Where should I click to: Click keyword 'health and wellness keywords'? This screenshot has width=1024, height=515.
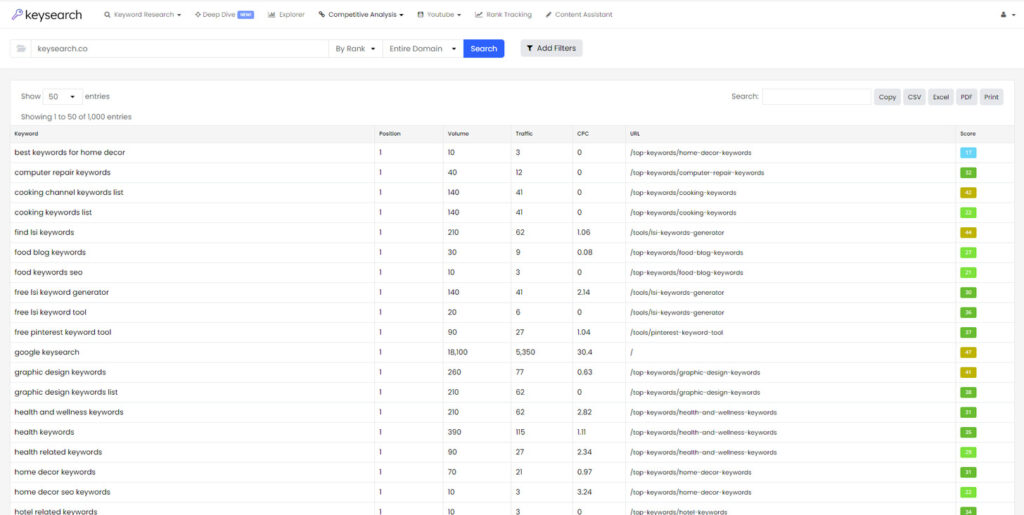click(69, 412)
